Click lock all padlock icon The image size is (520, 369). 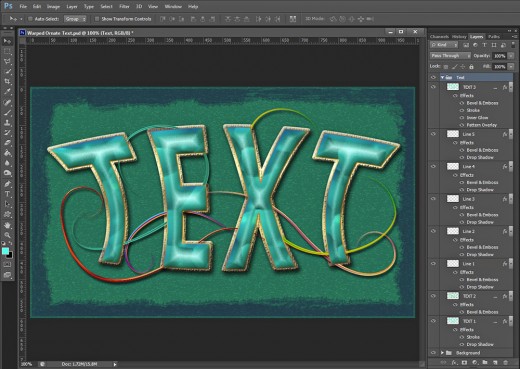coord(471,67)
